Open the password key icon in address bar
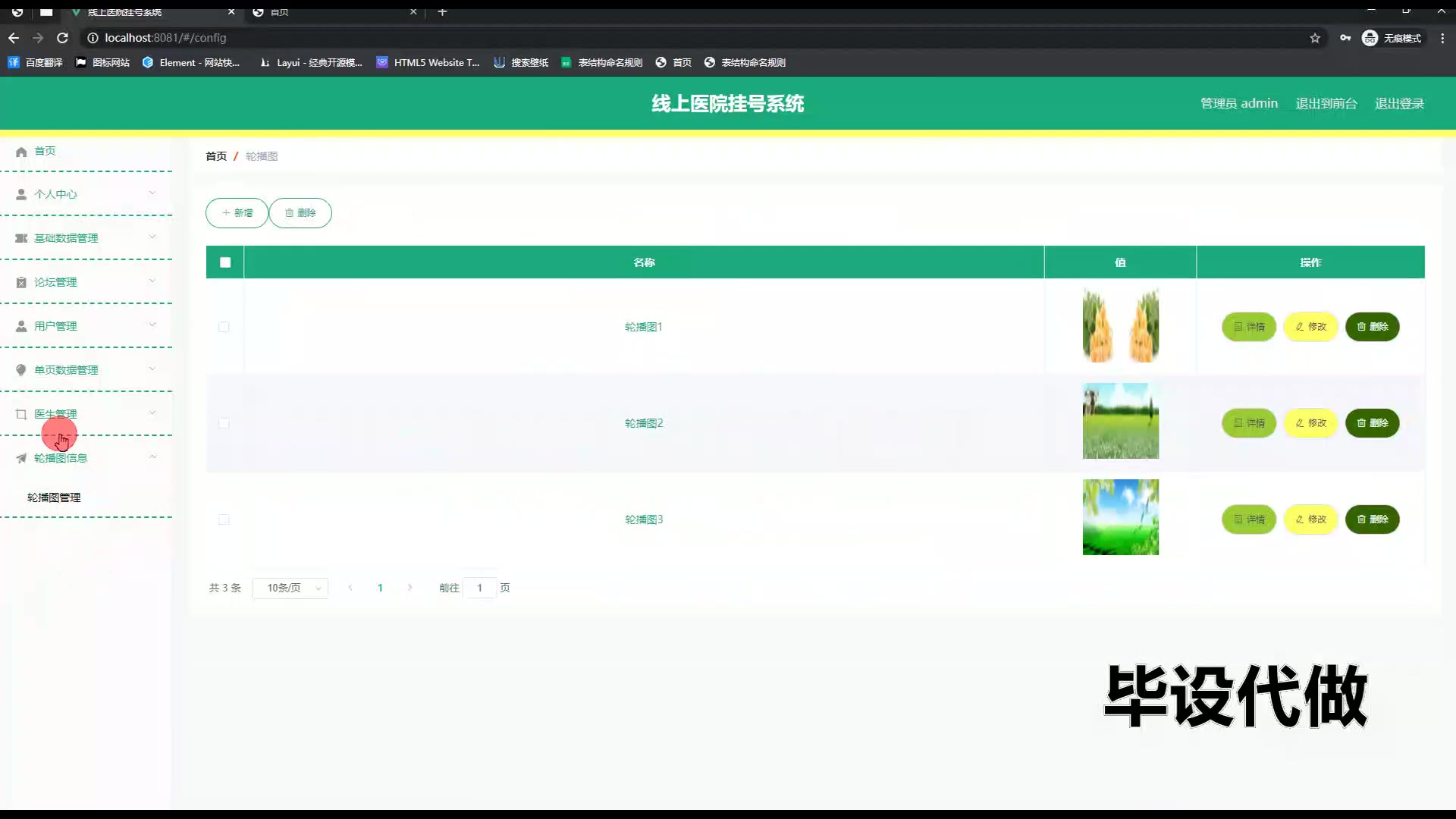This screenshot has width=1456, height=819. point(1345,38)
